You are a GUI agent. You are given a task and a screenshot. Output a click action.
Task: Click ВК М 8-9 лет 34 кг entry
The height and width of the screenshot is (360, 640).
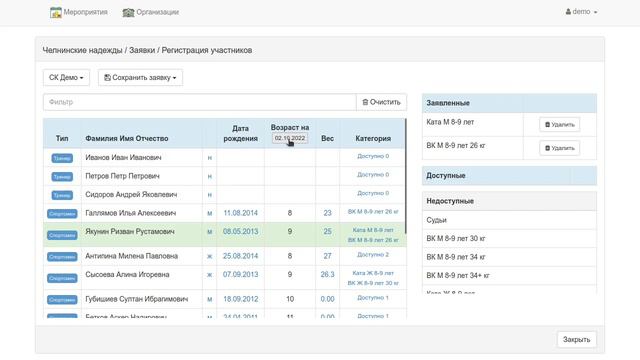coord(509,257)
